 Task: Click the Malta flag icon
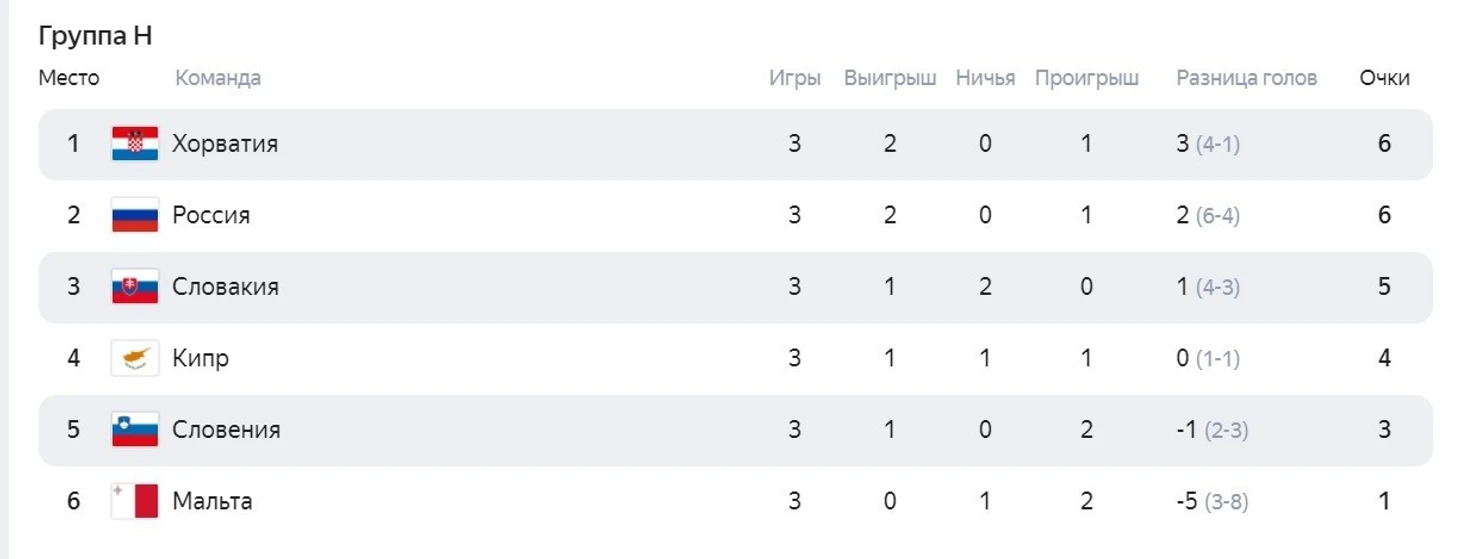[x=135, y=502]
